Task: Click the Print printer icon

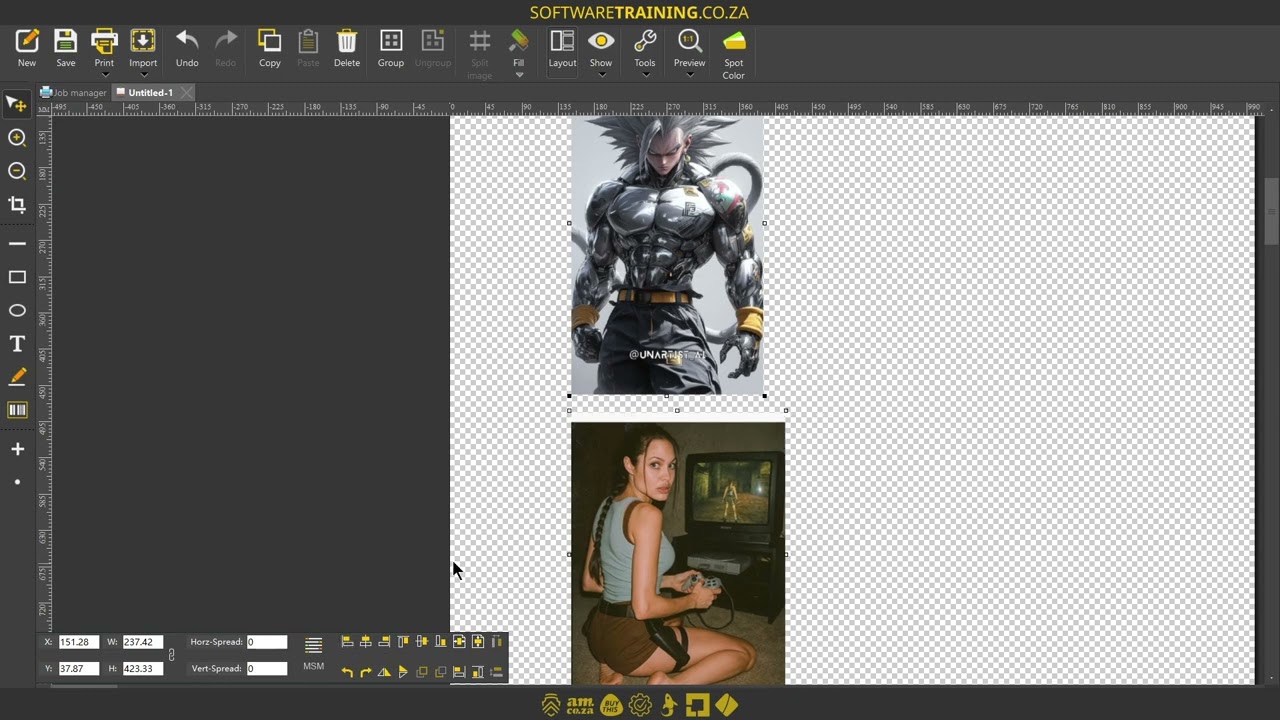Action: (x=104, y=41)
